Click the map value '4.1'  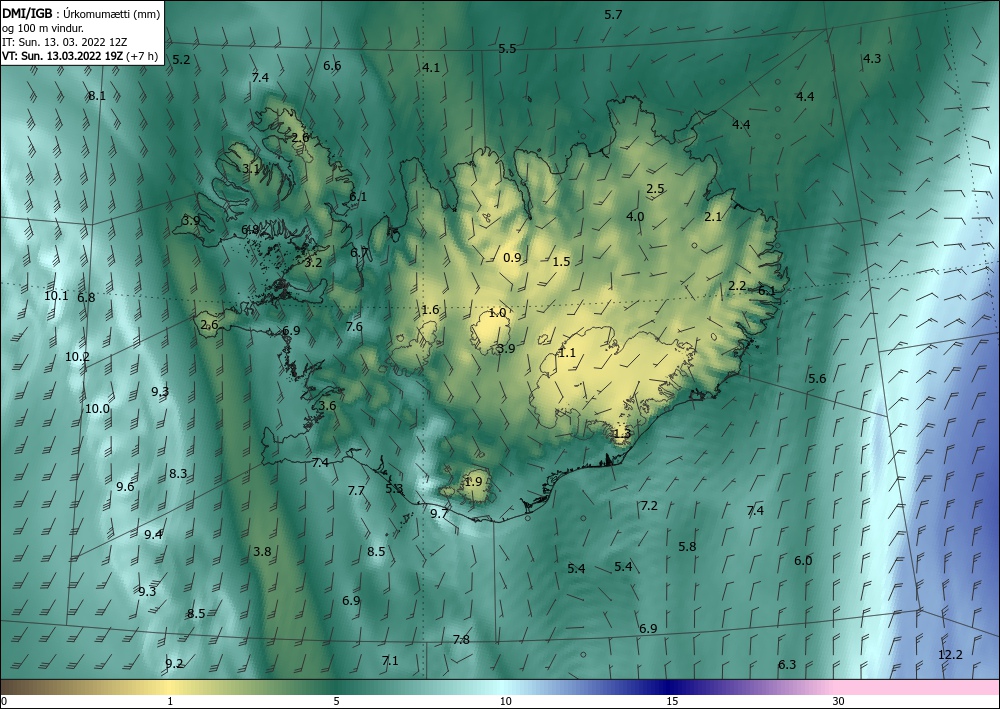(431, 68)
